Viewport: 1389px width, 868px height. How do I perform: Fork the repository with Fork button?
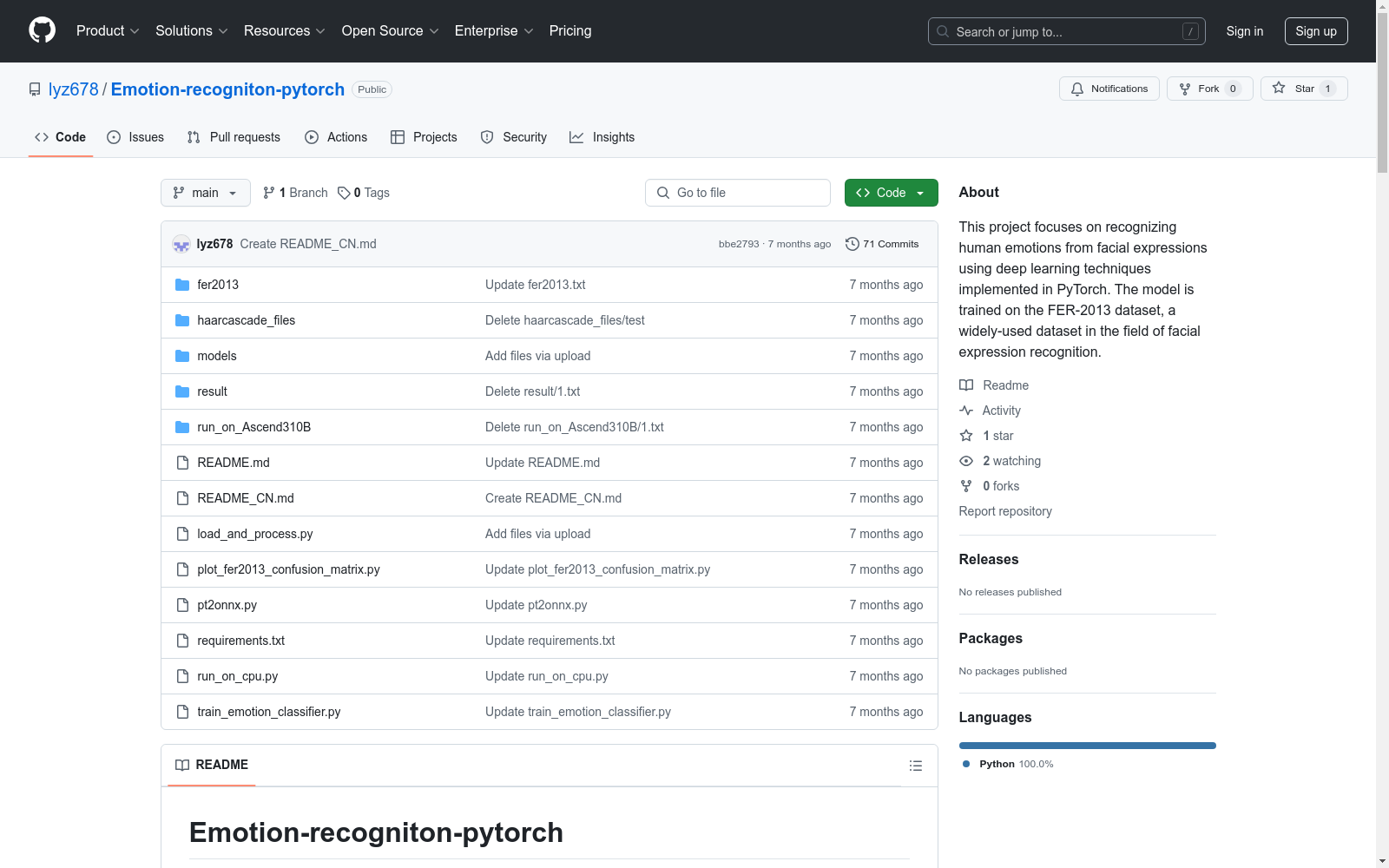(x=1210, y=89)
